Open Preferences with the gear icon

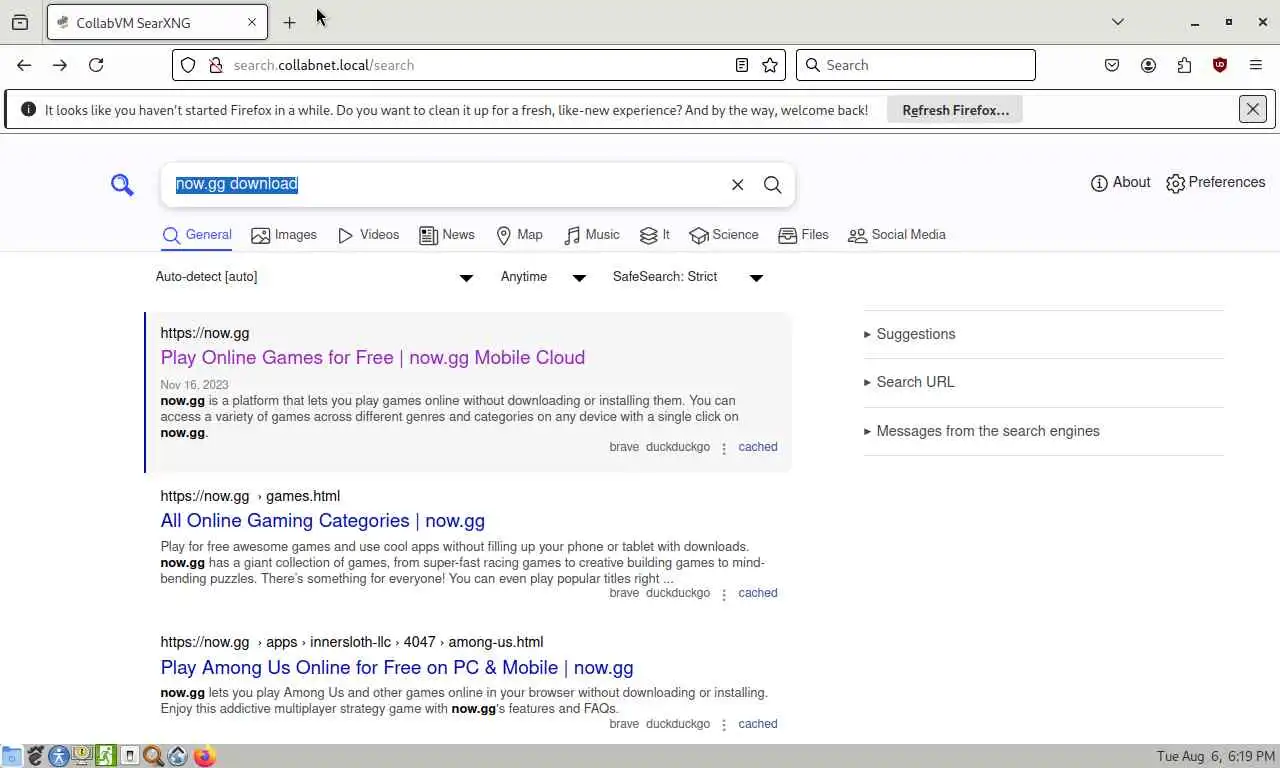(x=1216, y=183)
